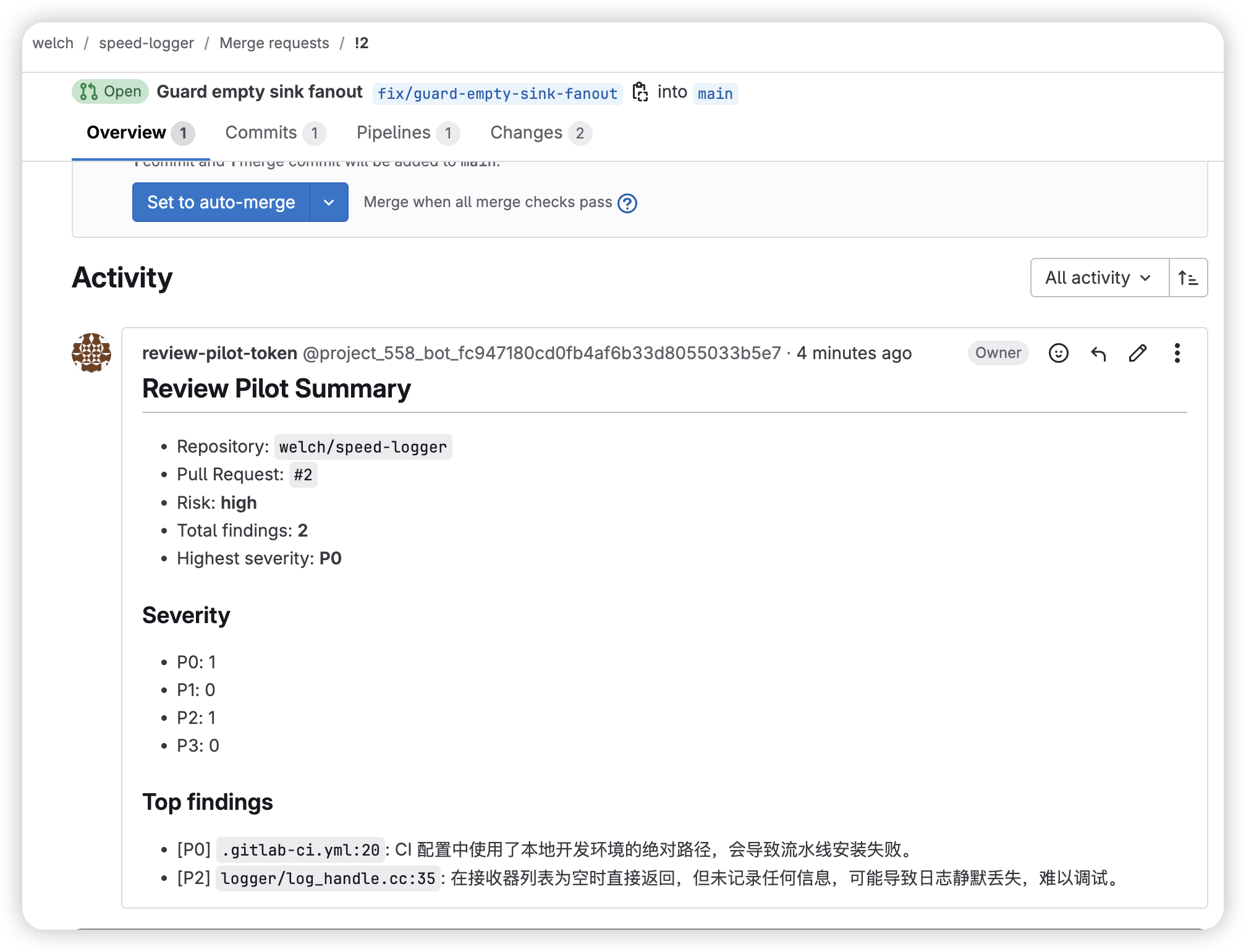The image size is (1246, 952).
Task: Click the .gitlab-ci.yml:20 finding reference
Action: point(300,850)
